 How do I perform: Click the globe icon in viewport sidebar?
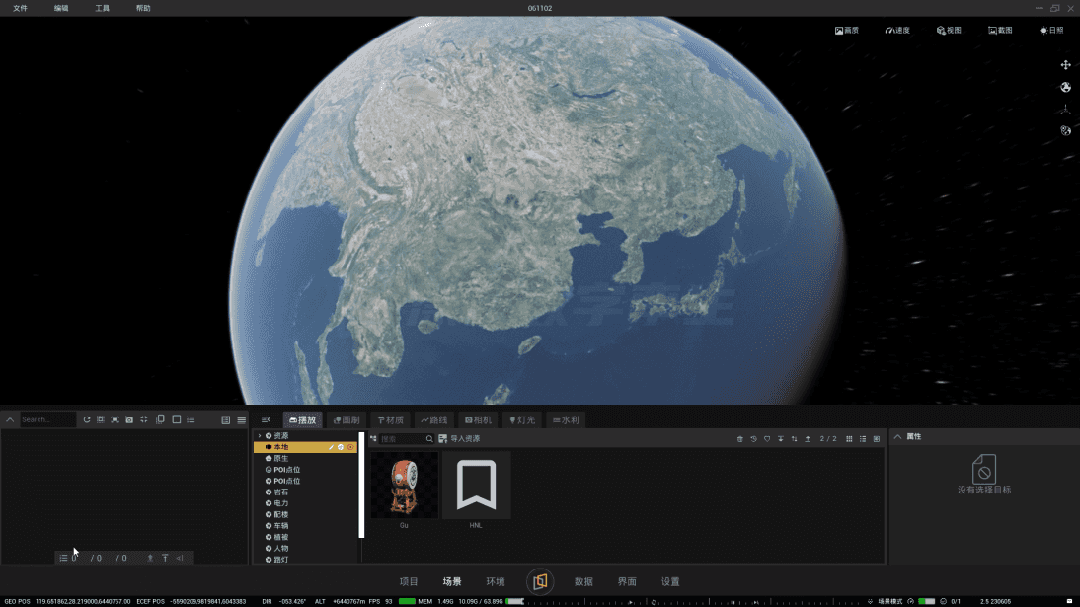point(1066,88)
